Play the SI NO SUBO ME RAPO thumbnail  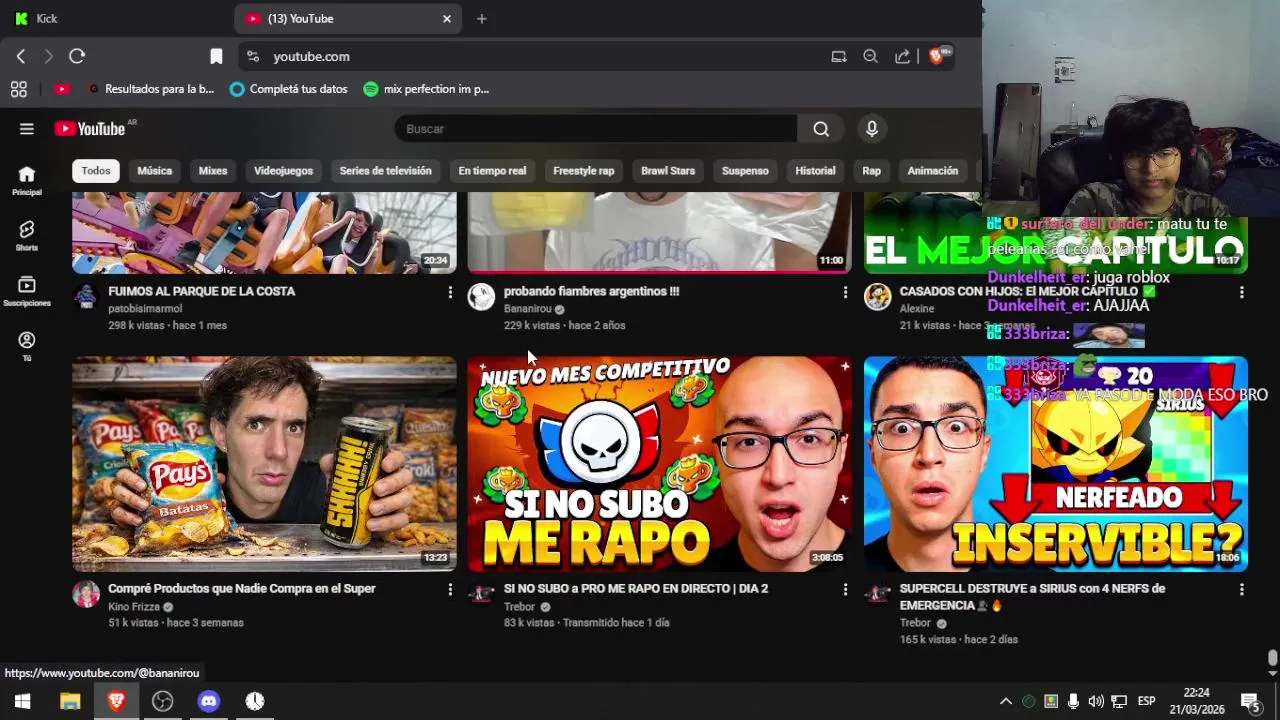click(x=660, y=464)
